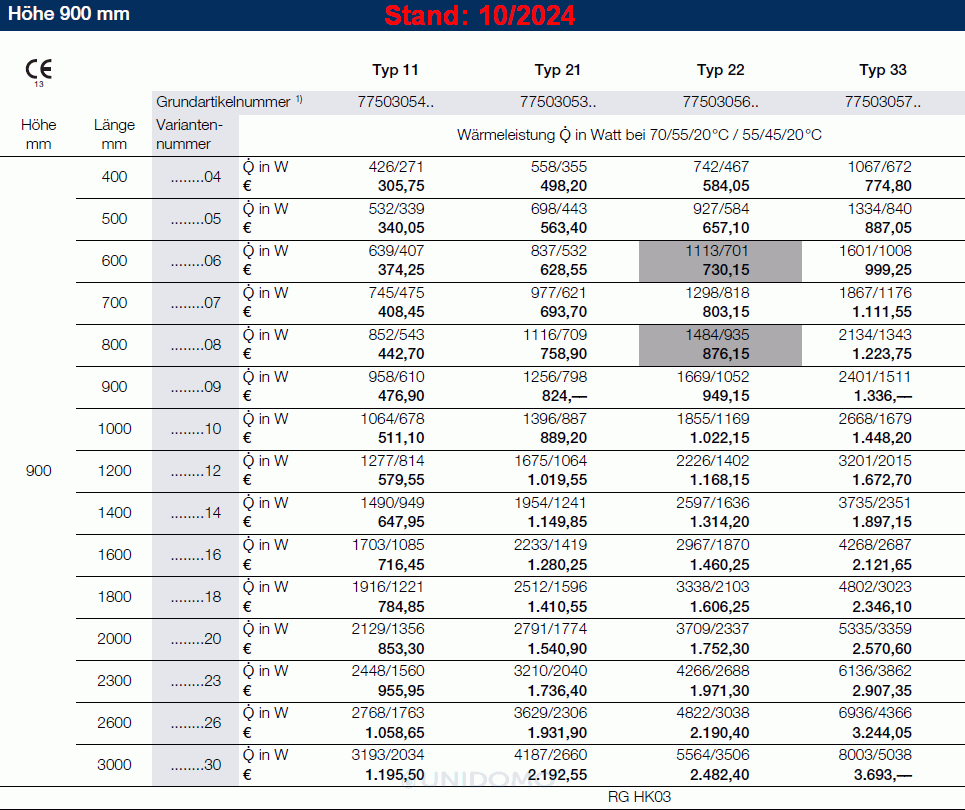This screenshot has height=810, width=965.
Task: Click the red Stand: 10/2024 text
Action: [480, 16]
